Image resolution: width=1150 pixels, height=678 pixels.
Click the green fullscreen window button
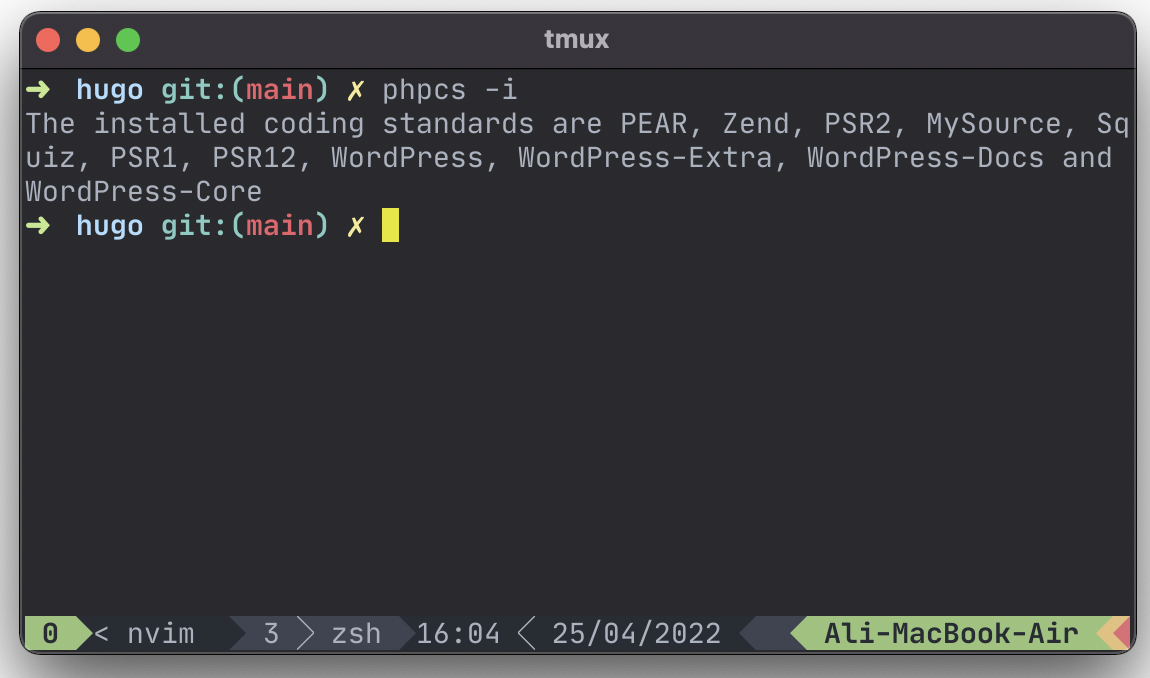pyautogui.click(x=128, y=40)
